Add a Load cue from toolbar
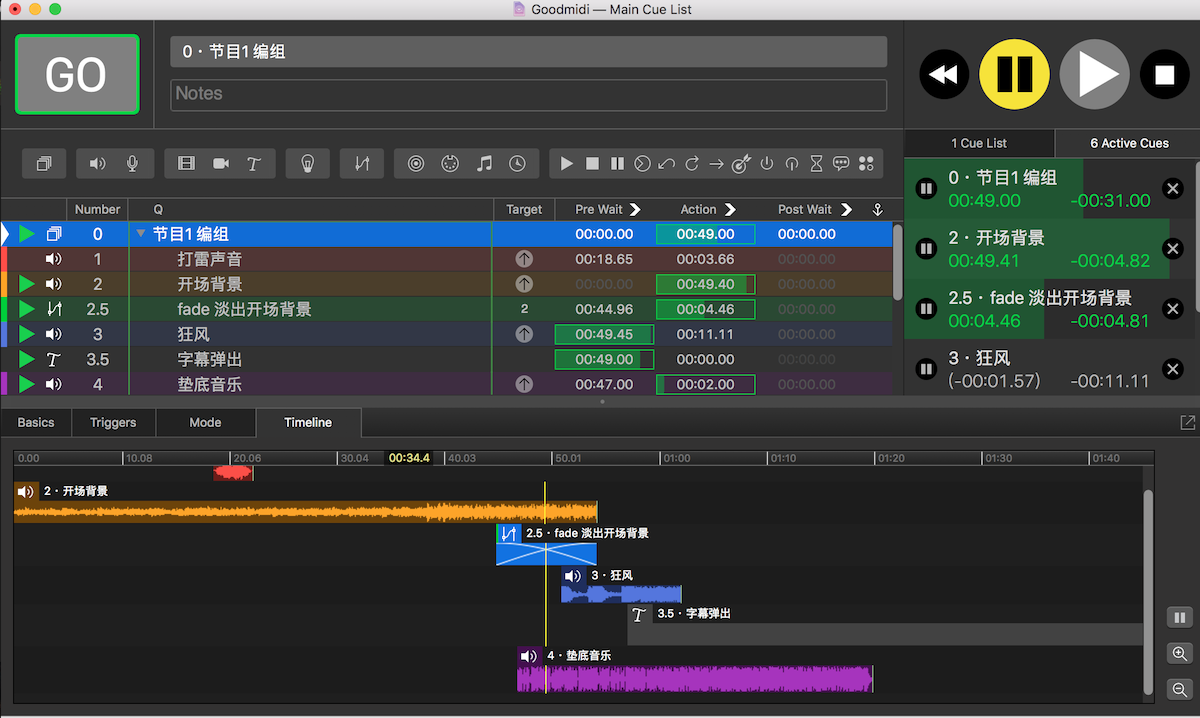1200x718 pixels. pos(642,163)
